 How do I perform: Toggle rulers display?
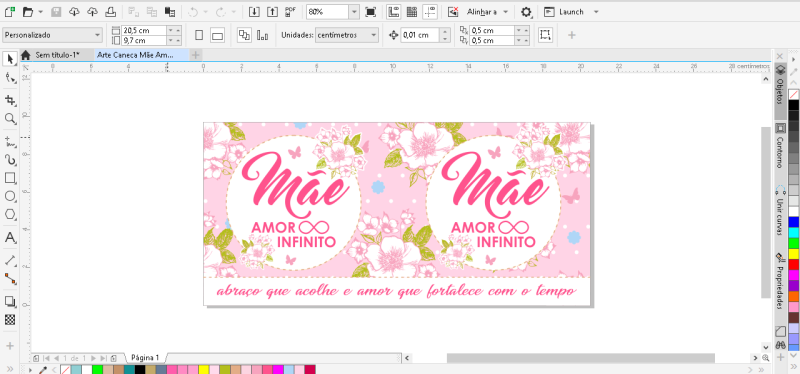coord(393,11)
